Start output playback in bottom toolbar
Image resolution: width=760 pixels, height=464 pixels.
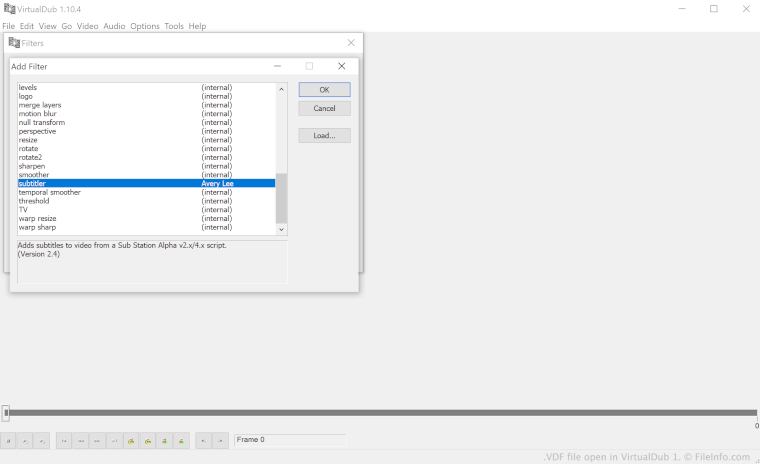point(42,440)
